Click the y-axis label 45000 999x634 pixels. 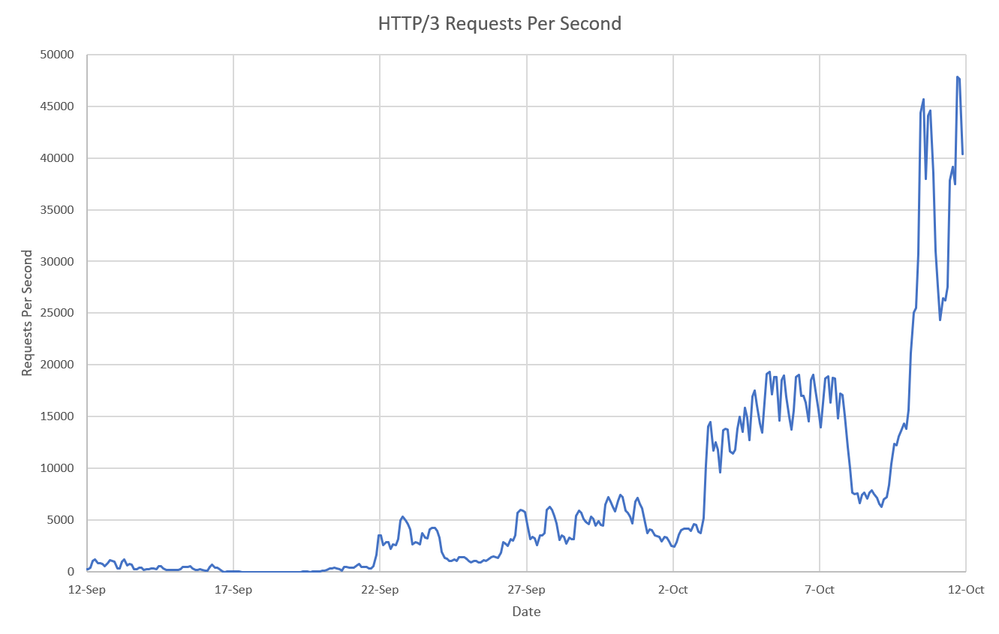(x=57, y=106)
